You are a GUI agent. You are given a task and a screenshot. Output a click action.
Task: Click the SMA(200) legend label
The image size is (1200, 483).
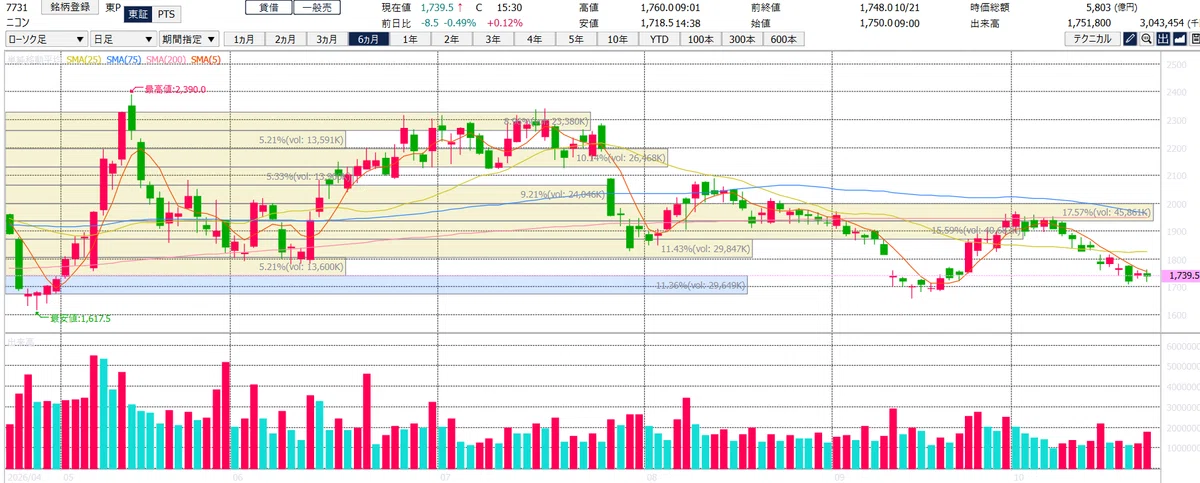point(167,61)
